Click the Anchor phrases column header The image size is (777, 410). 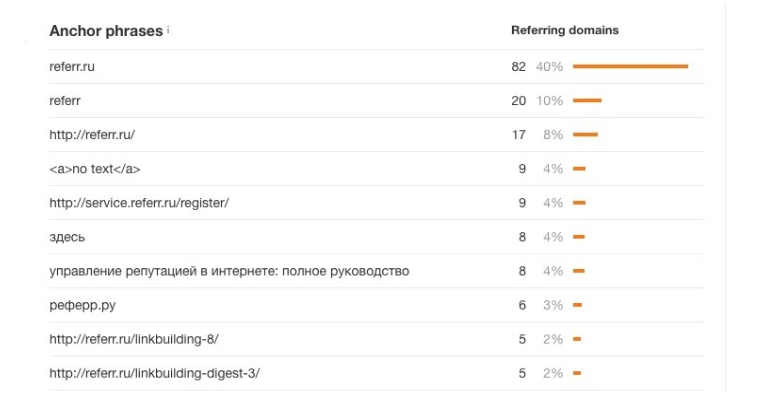tap(105, 31)
